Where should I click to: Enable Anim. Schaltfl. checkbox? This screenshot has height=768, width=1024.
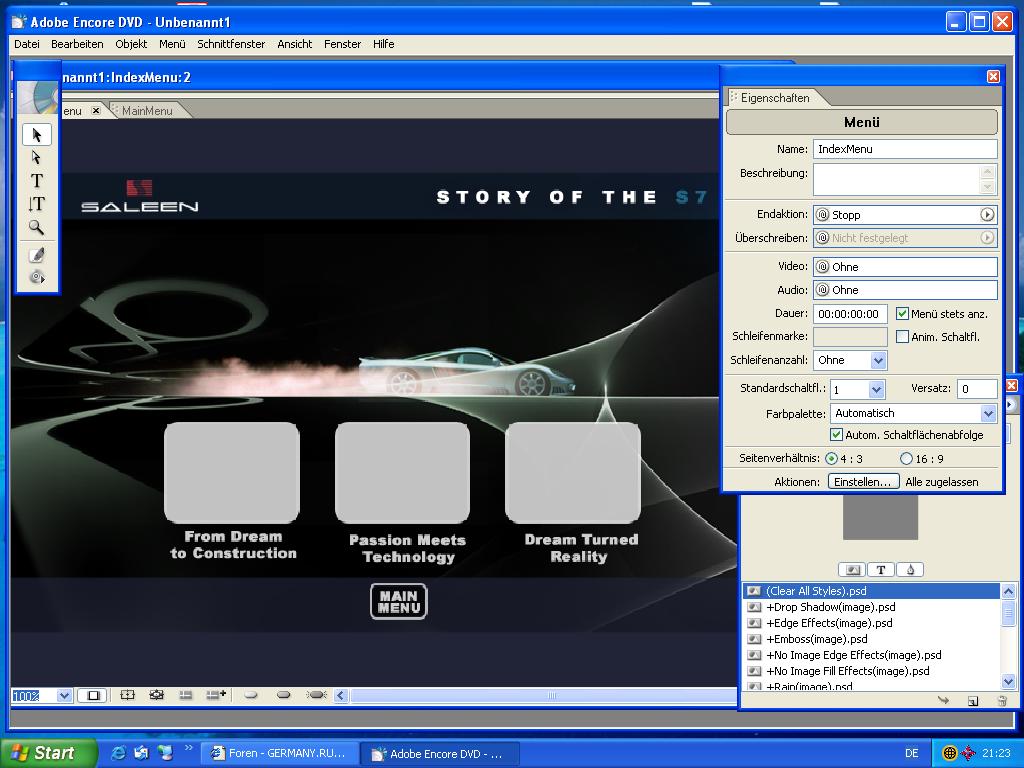click(x=902, y=337)
